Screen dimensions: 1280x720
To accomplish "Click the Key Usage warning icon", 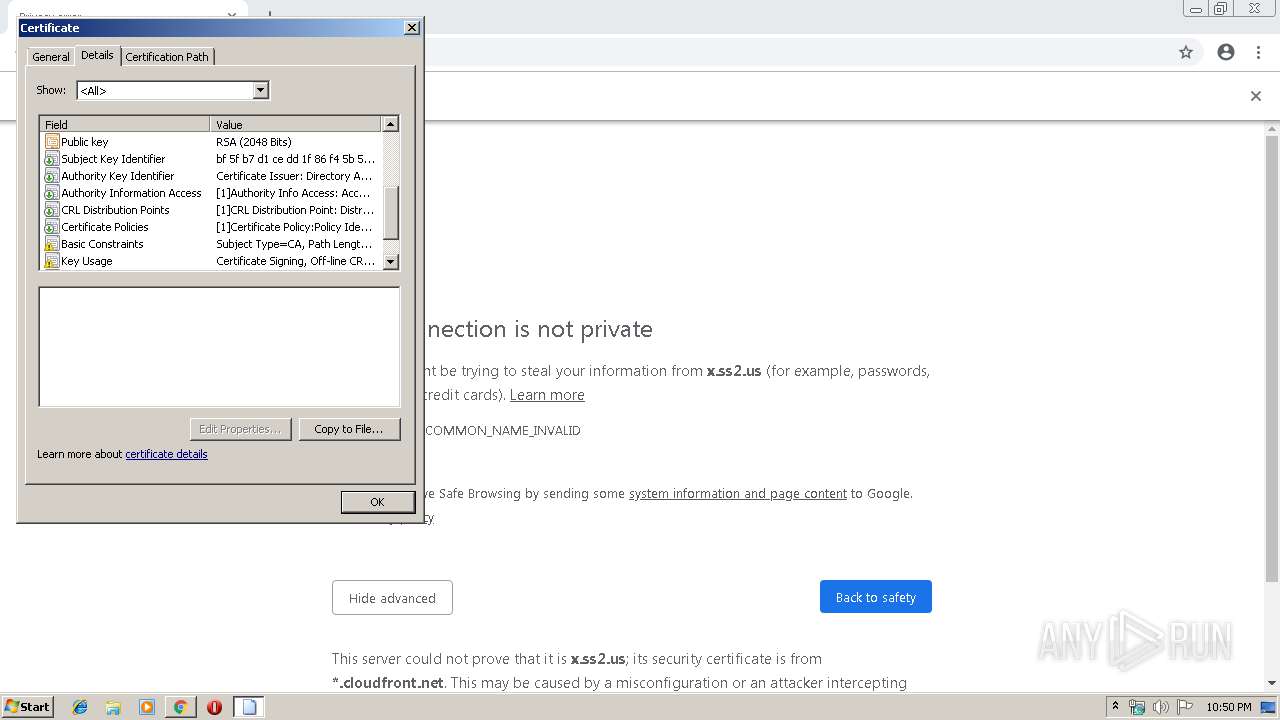I will coord(52,261).
